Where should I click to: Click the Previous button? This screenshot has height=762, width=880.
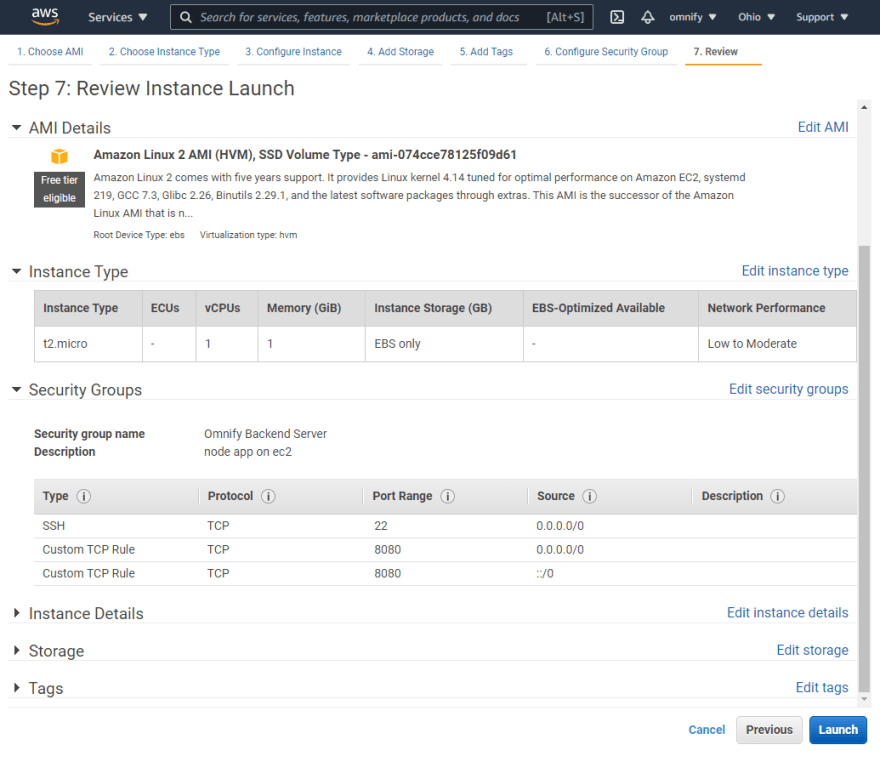click(769, 729)
